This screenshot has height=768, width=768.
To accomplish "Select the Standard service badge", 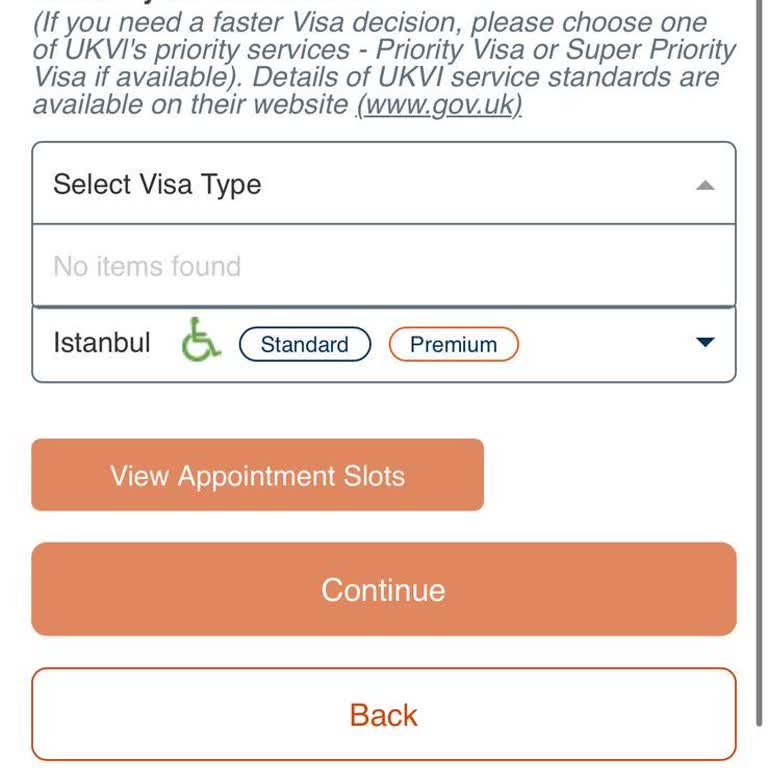I will 304,344.
